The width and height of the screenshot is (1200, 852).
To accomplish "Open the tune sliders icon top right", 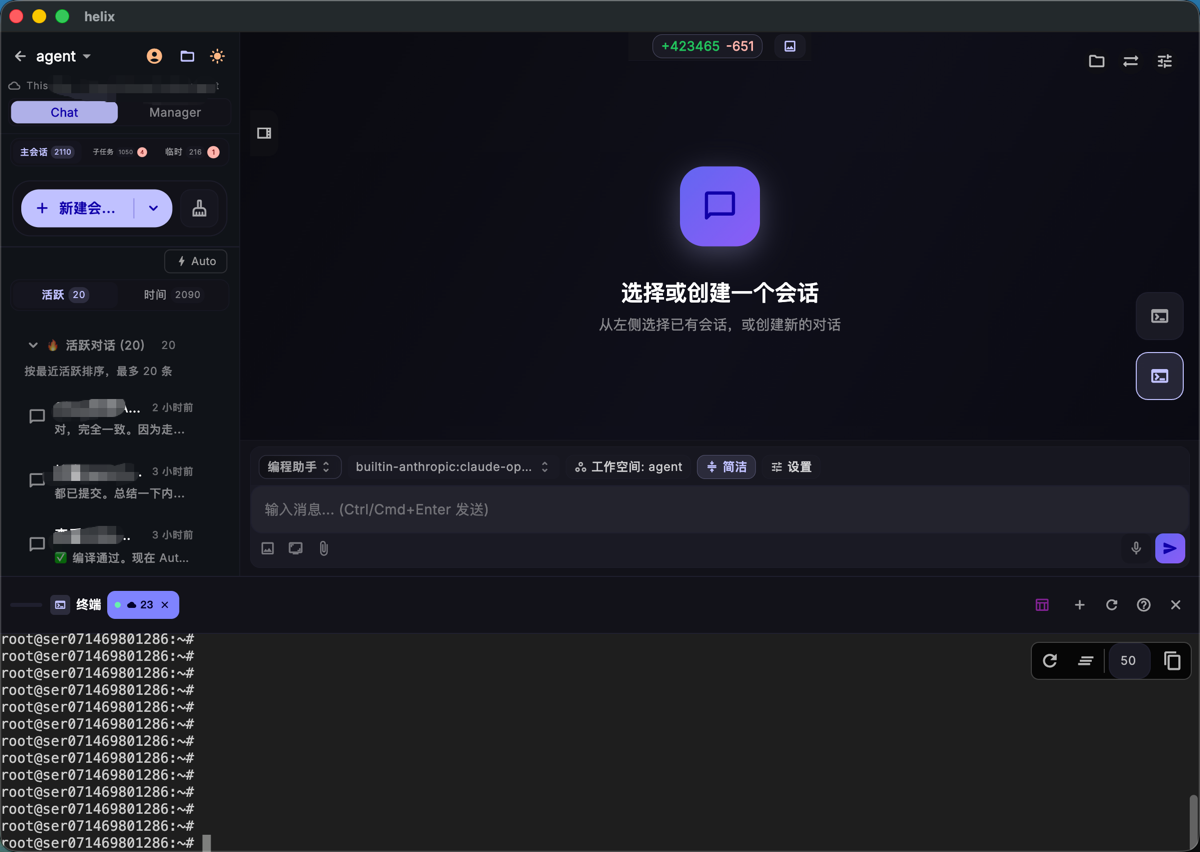I will pyautogui.click(x=1165, y=61).
